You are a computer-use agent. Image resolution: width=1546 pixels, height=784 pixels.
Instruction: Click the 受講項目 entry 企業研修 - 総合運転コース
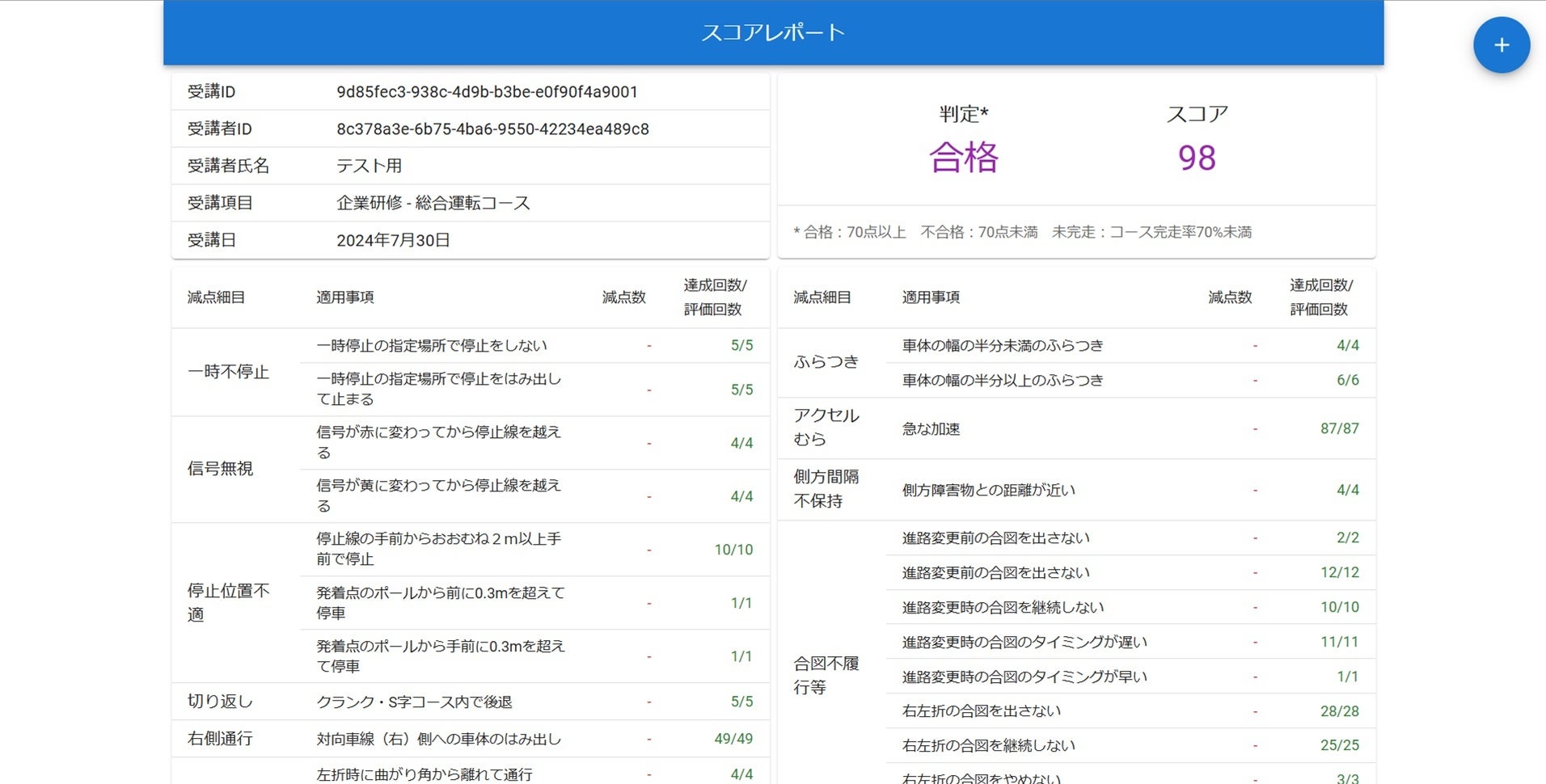pyautogui.click(x=433, y=203)
